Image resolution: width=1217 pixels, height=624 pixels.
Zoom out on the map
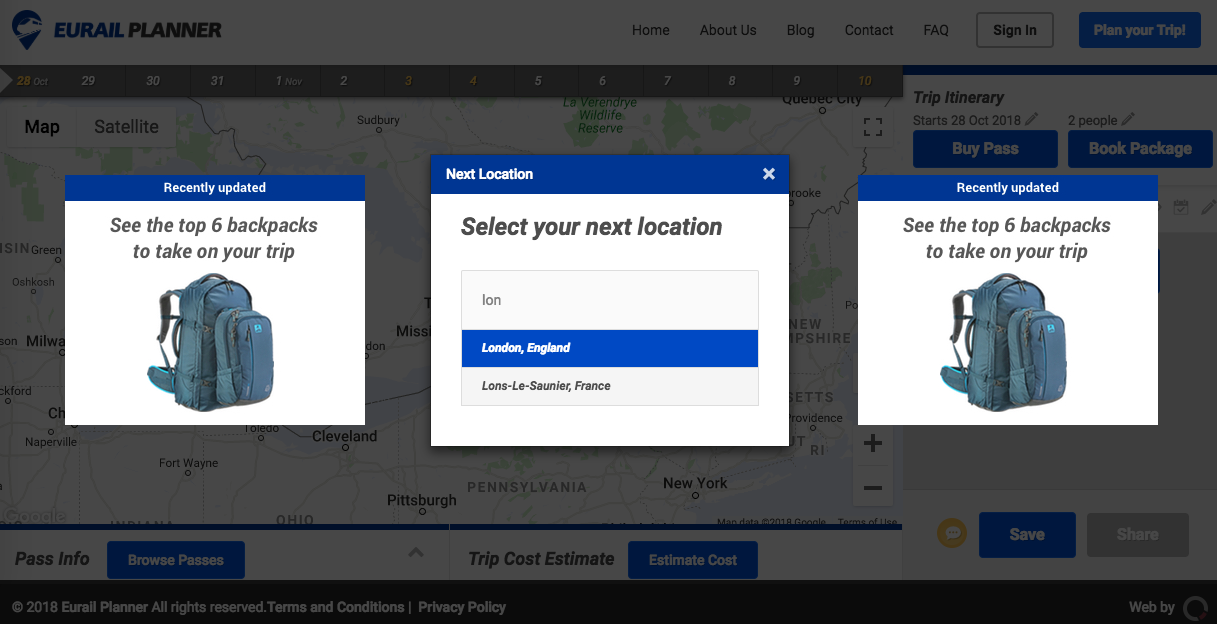873,487
